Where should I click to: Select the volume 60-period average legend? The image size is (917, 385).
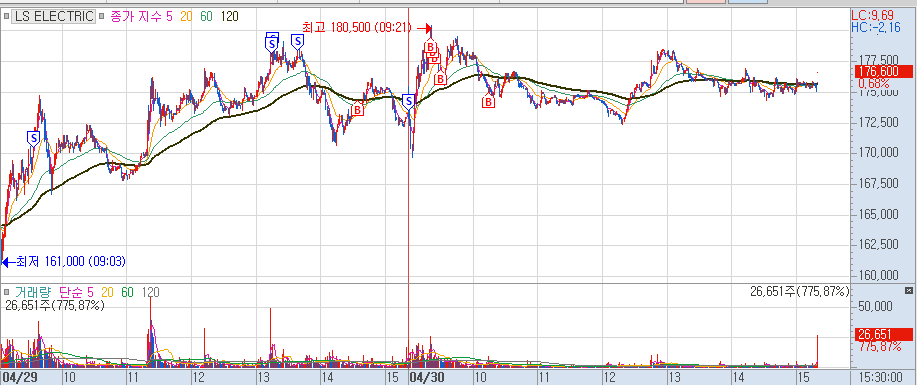[127, 292]
